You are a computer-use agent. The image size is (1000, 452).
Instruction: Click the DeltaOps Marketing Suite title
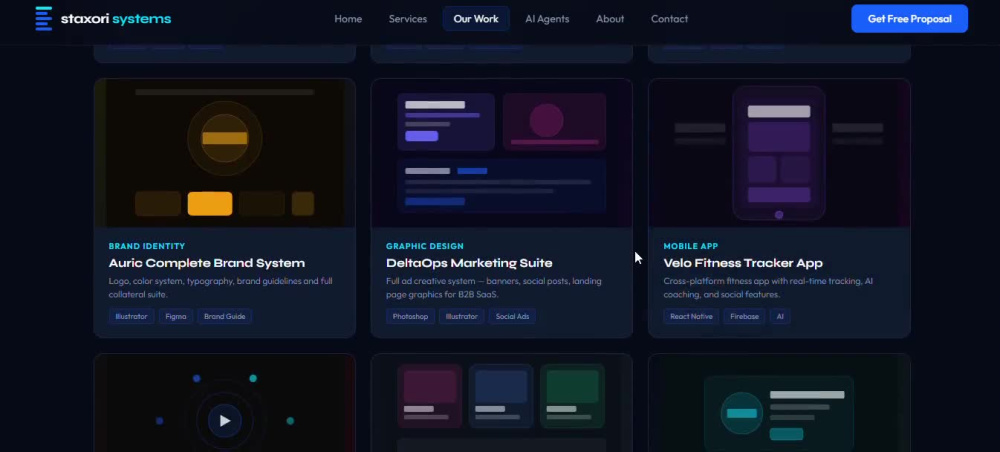tap(469, 263)
